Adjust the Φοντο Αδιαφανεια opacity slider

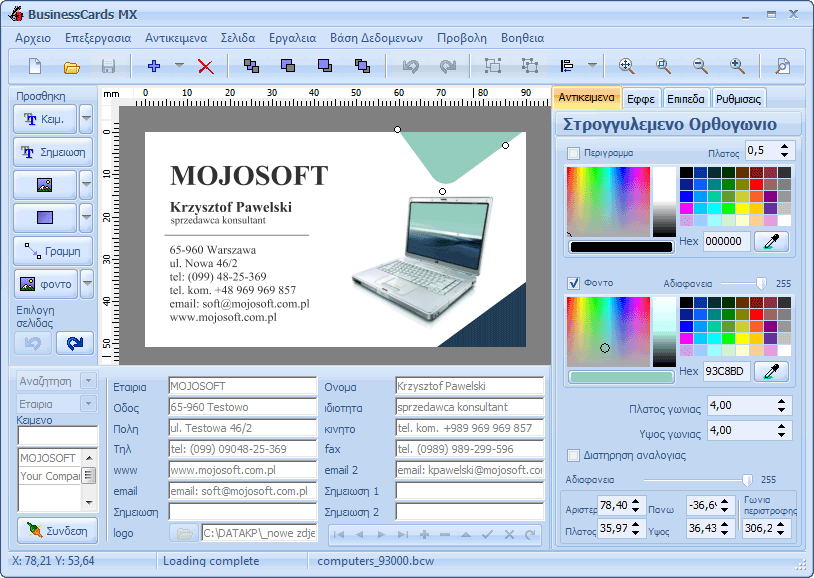pos(761,284)
